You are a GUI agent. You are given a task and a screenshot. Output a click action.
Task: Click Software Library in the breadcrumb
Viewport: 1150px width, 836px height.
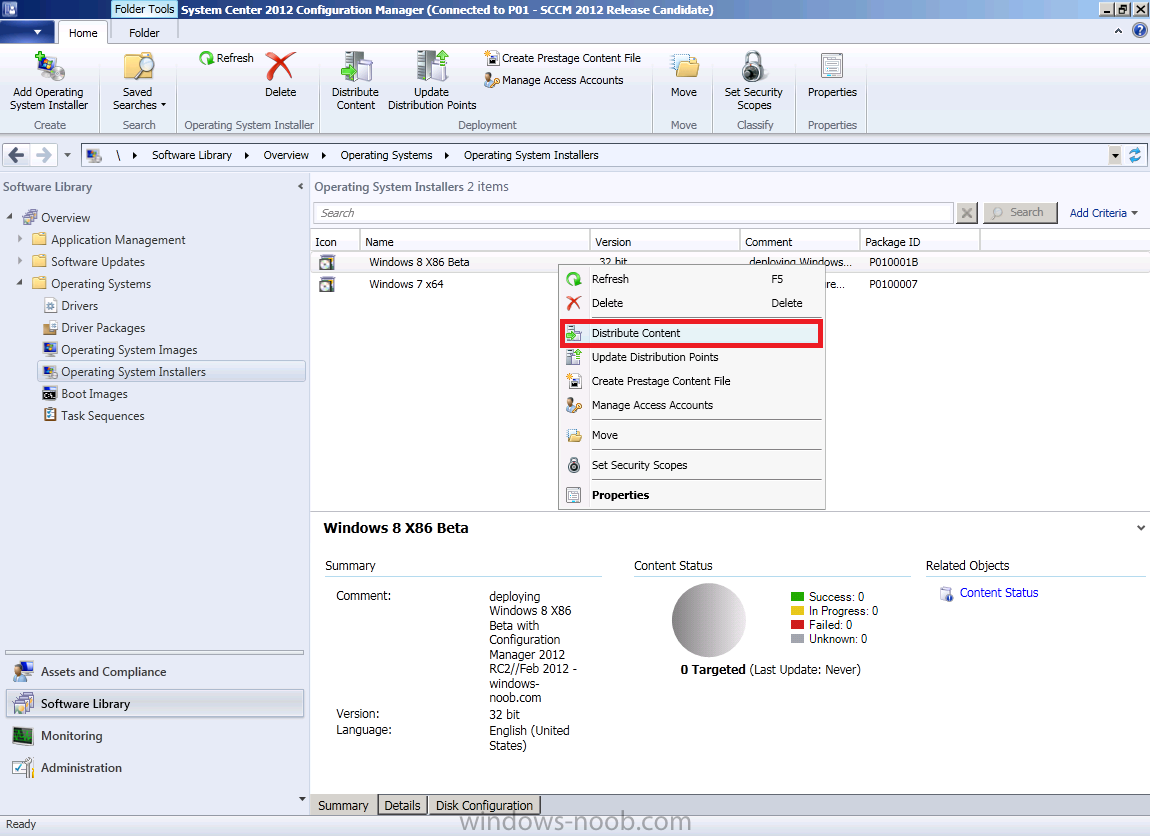coord(191,155)
